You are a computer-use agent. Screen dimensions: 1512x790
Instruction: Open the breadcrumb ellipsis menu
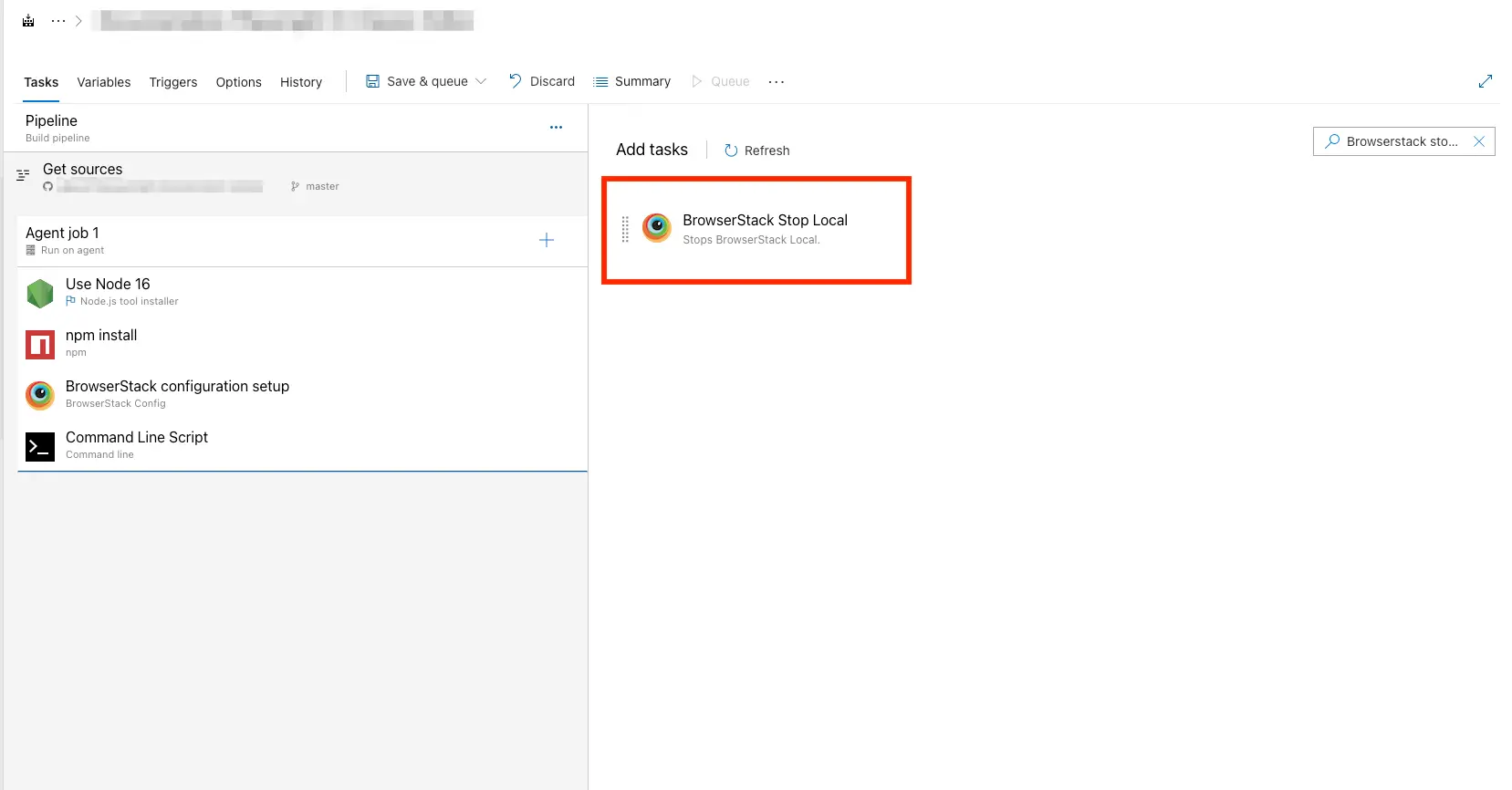pos(58,21)
